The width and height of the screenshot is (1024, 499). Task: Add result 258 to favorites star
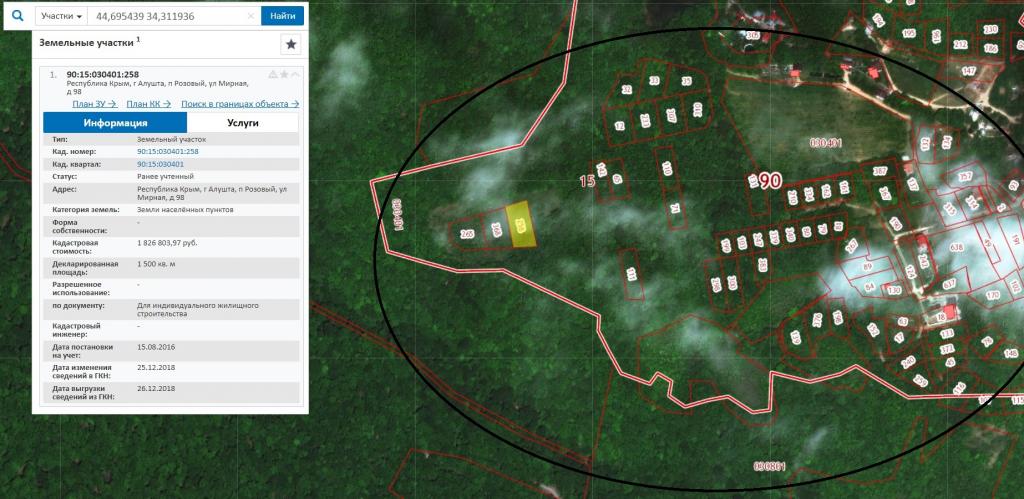284,75
